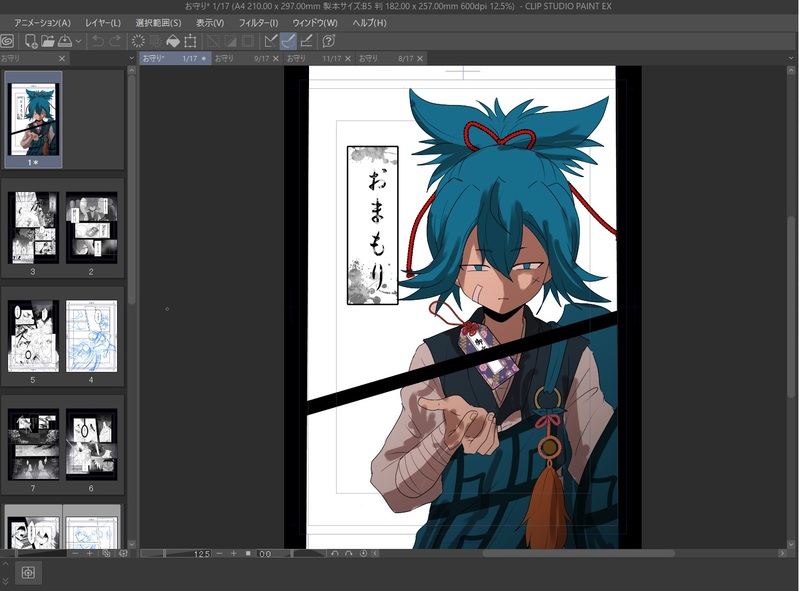Close the お守り page manager tab

click(62, 59)
